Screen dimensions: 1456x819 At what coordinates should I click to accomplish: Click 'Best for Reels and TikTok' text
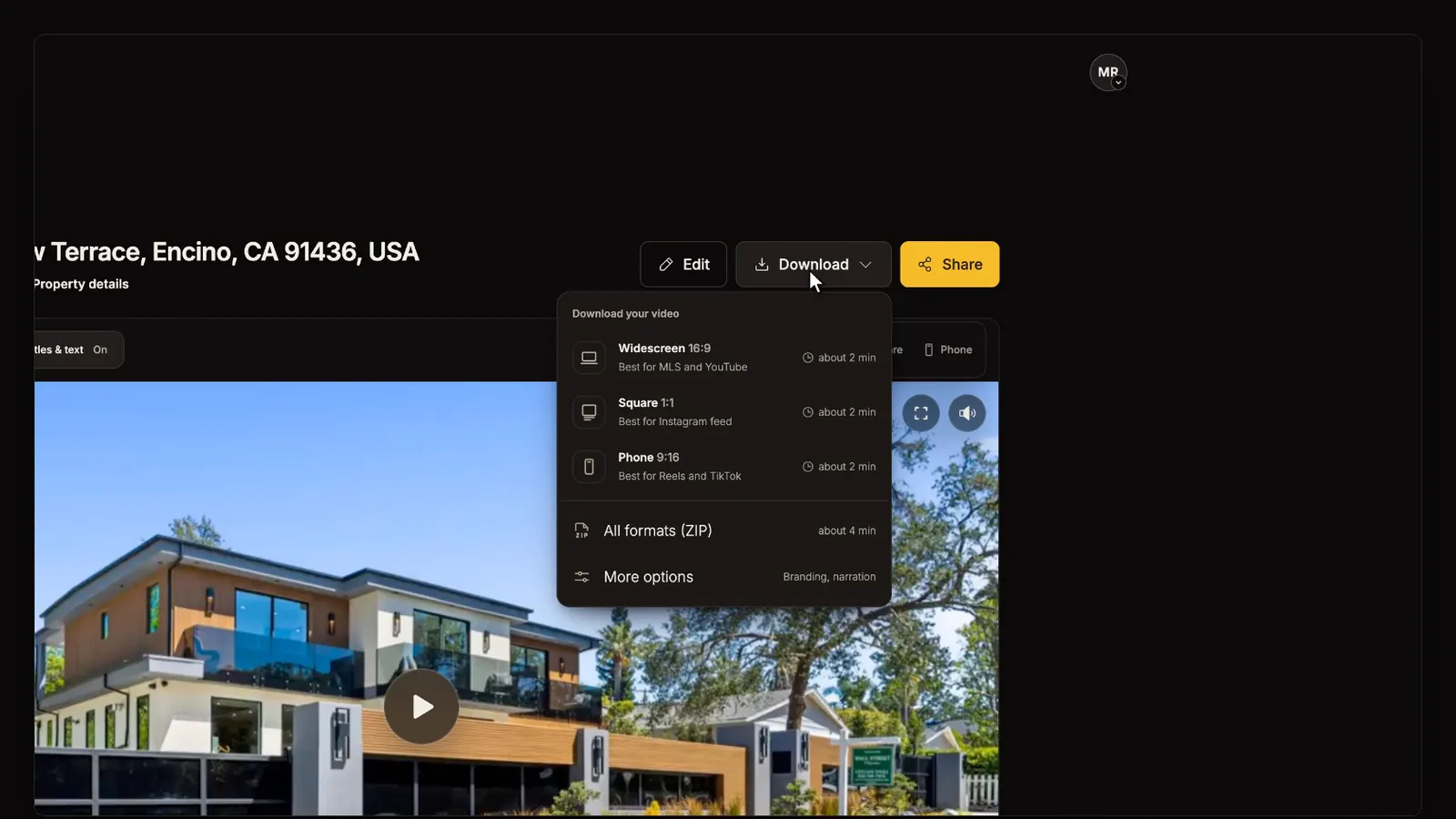click(680, 476)
